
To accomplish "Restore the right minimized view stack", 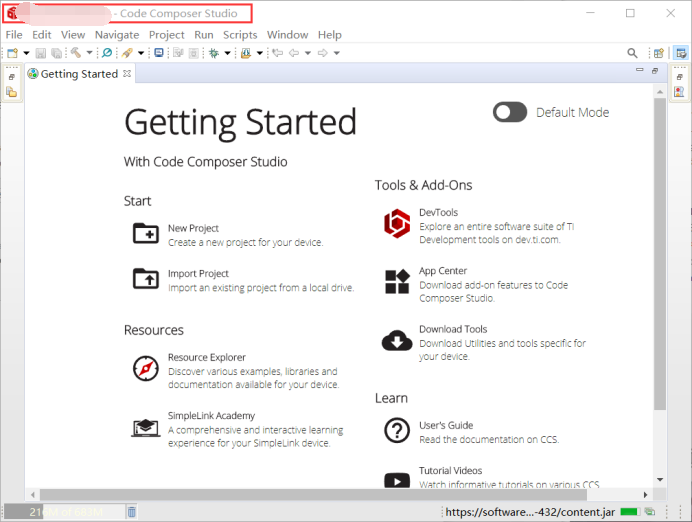I will click(x=679, y=77).
